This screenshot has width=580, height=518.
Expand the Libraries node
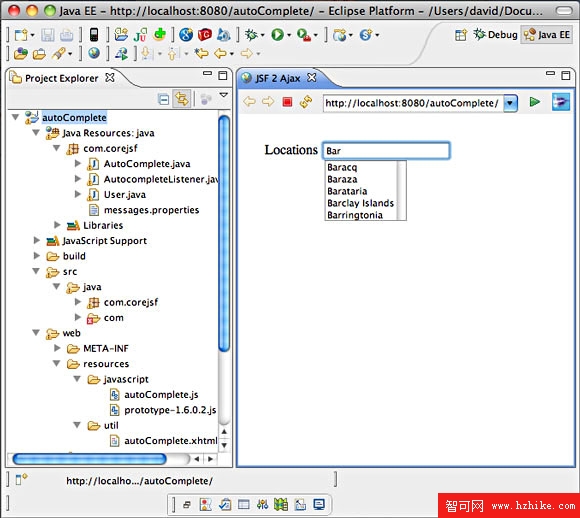tap(57, 225)
